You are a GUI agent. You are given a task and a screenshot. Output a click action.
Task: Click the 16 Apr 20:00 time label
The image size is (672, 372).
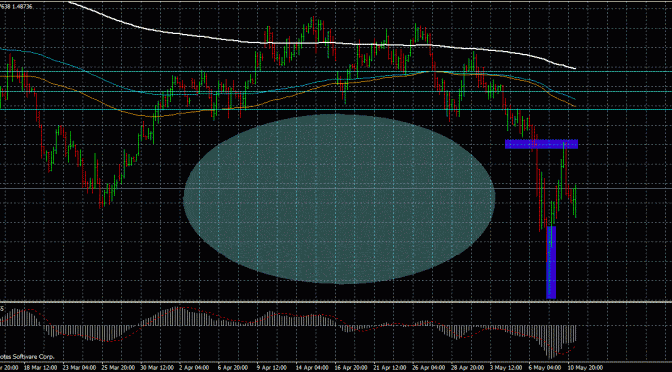click(x=351, y=368)
